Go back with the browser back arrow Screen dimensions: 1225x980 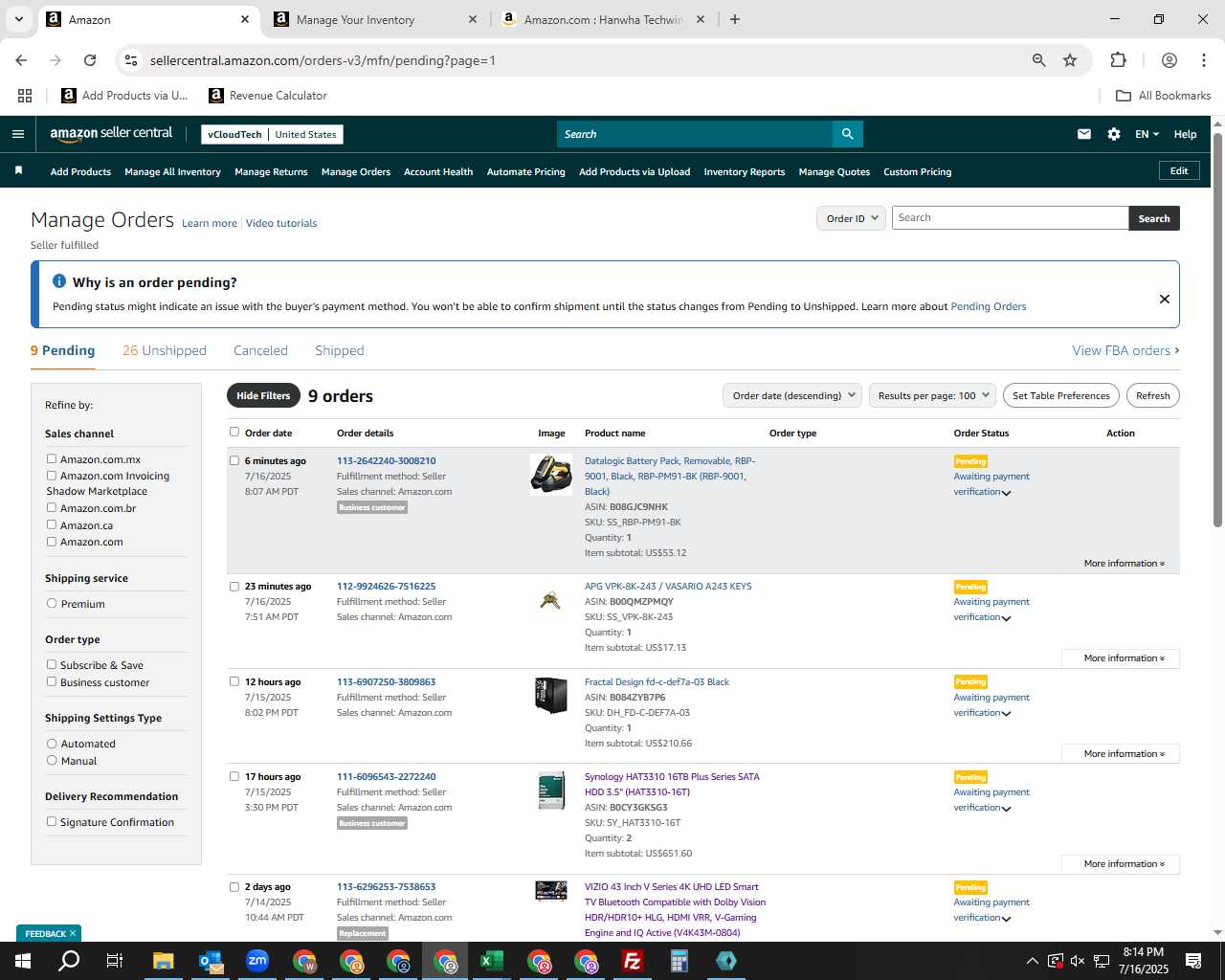[21, 60]
